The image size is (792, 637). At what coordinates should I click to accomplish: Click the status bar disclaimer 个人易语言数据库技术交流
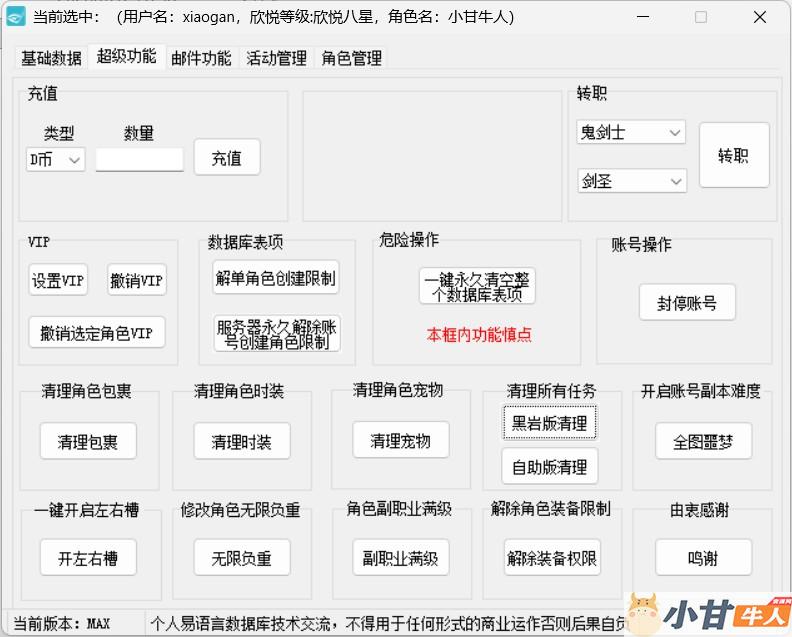point(387,624)
